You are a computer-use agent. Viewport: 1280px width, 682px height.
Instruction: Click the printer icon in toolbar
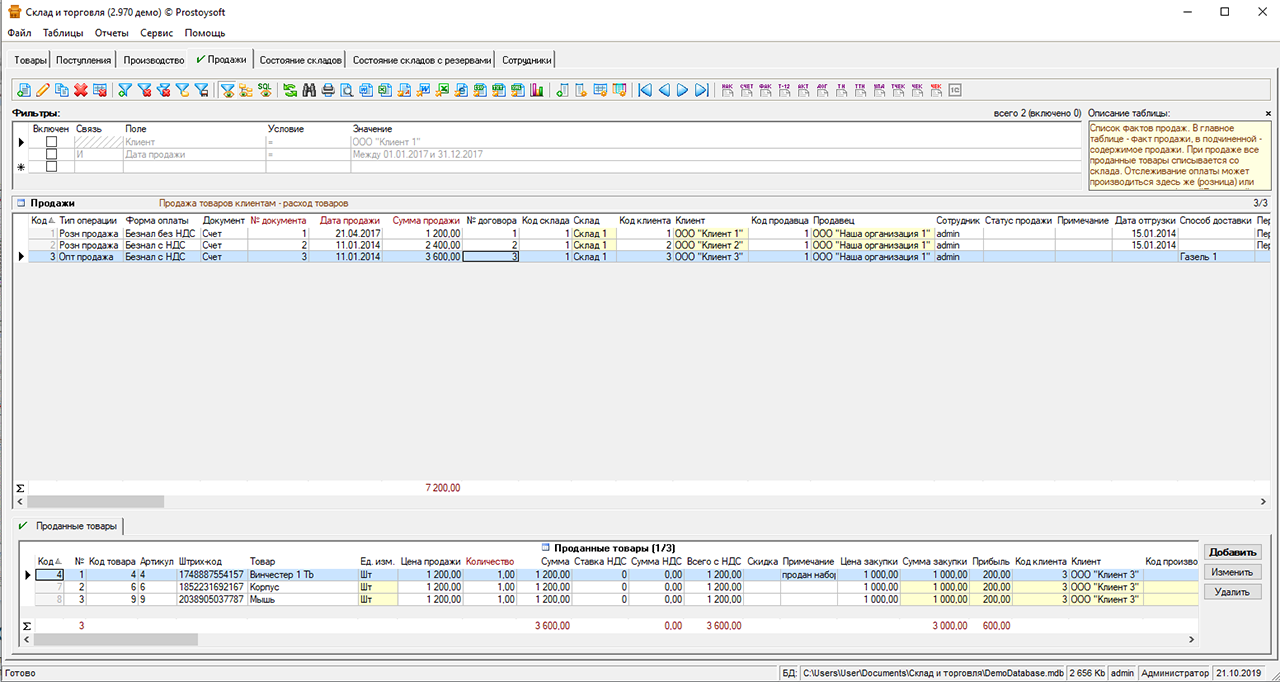click(328, 91)
